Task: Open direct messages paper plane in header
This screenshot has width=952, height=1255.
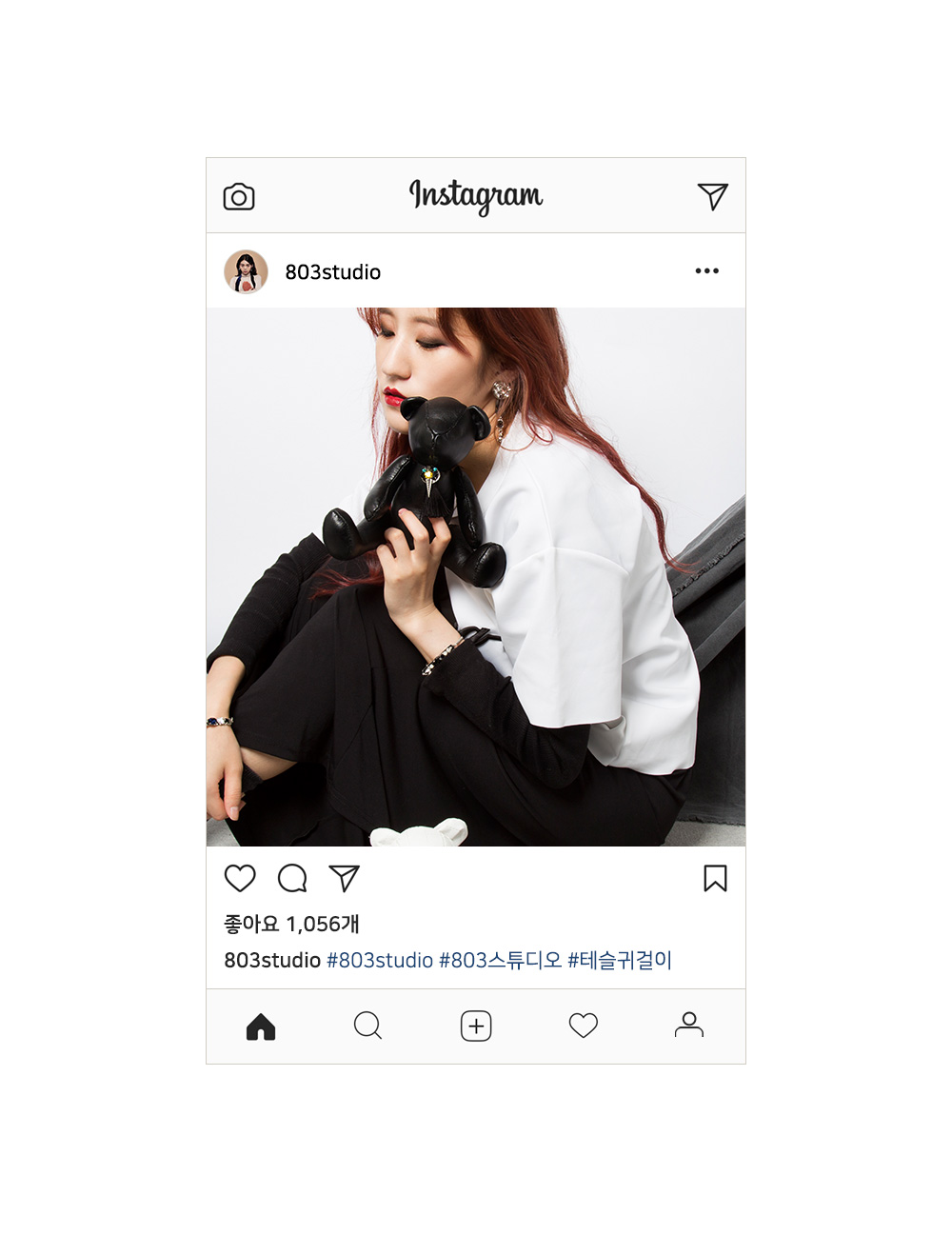Action: click(x=713, y=196)
